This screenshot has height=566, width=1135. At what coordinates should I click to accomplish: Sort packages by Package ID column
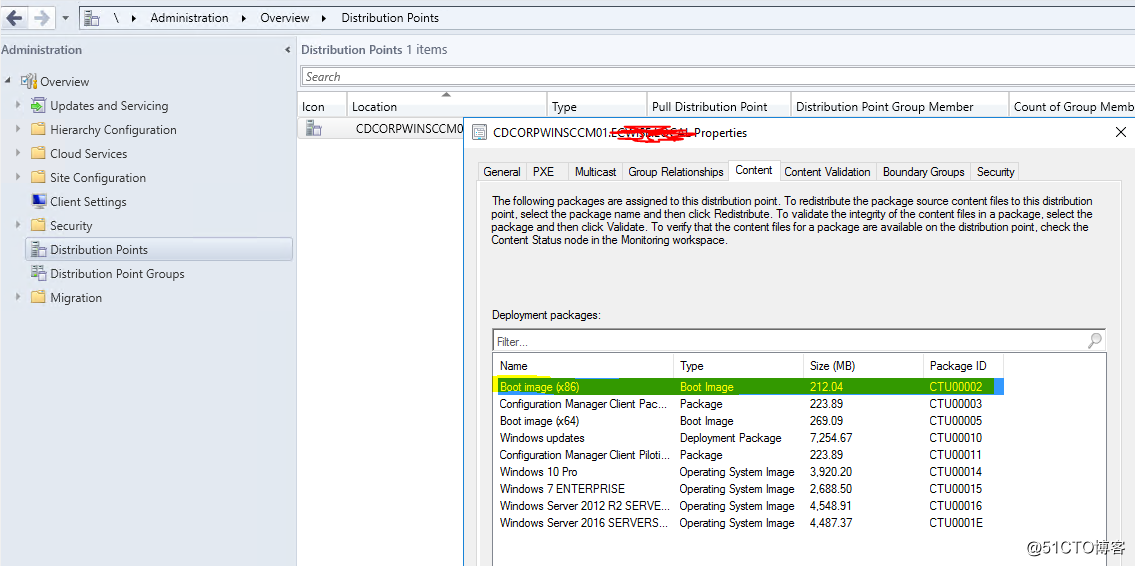click(963, 366)
